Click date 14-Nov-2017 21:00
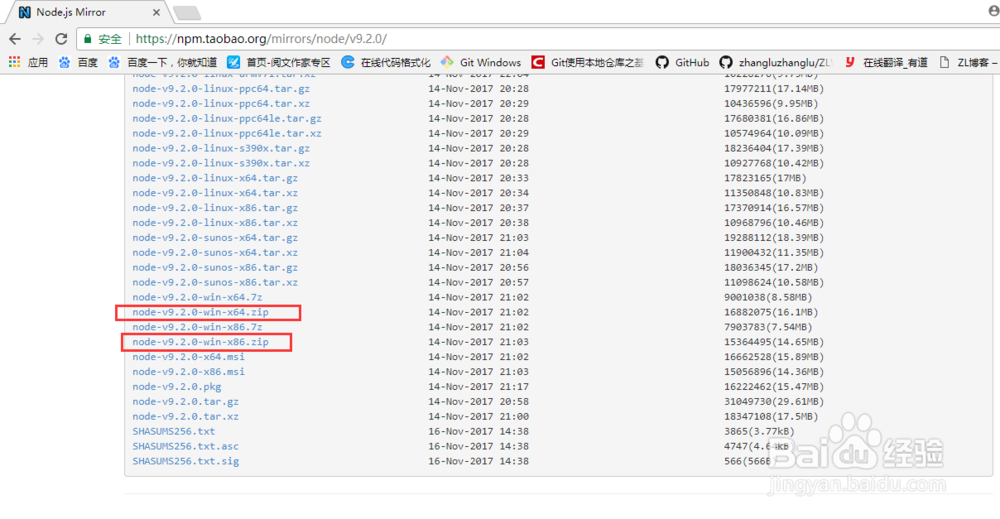The width and height of the screenshot is (1000, 519). tap(478, 416)
